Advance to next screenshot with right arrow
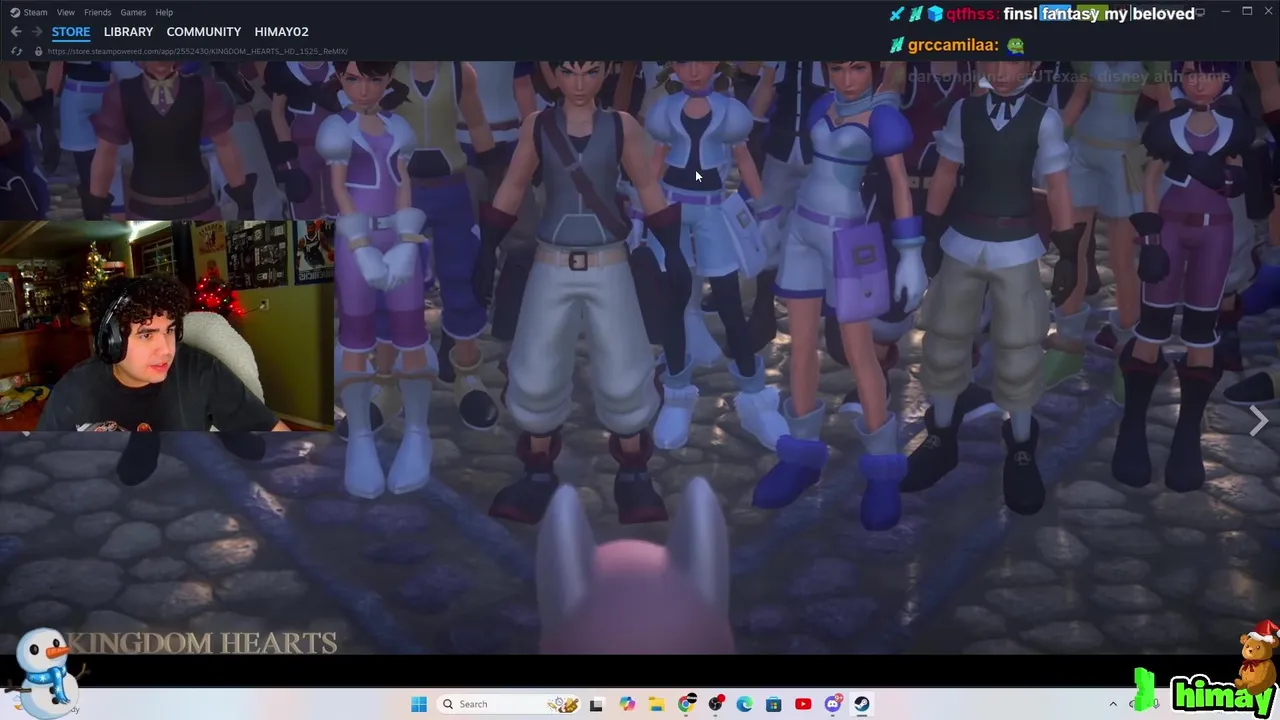Viewport: 1280px width, 720px height. click(x=1259, y=421)
